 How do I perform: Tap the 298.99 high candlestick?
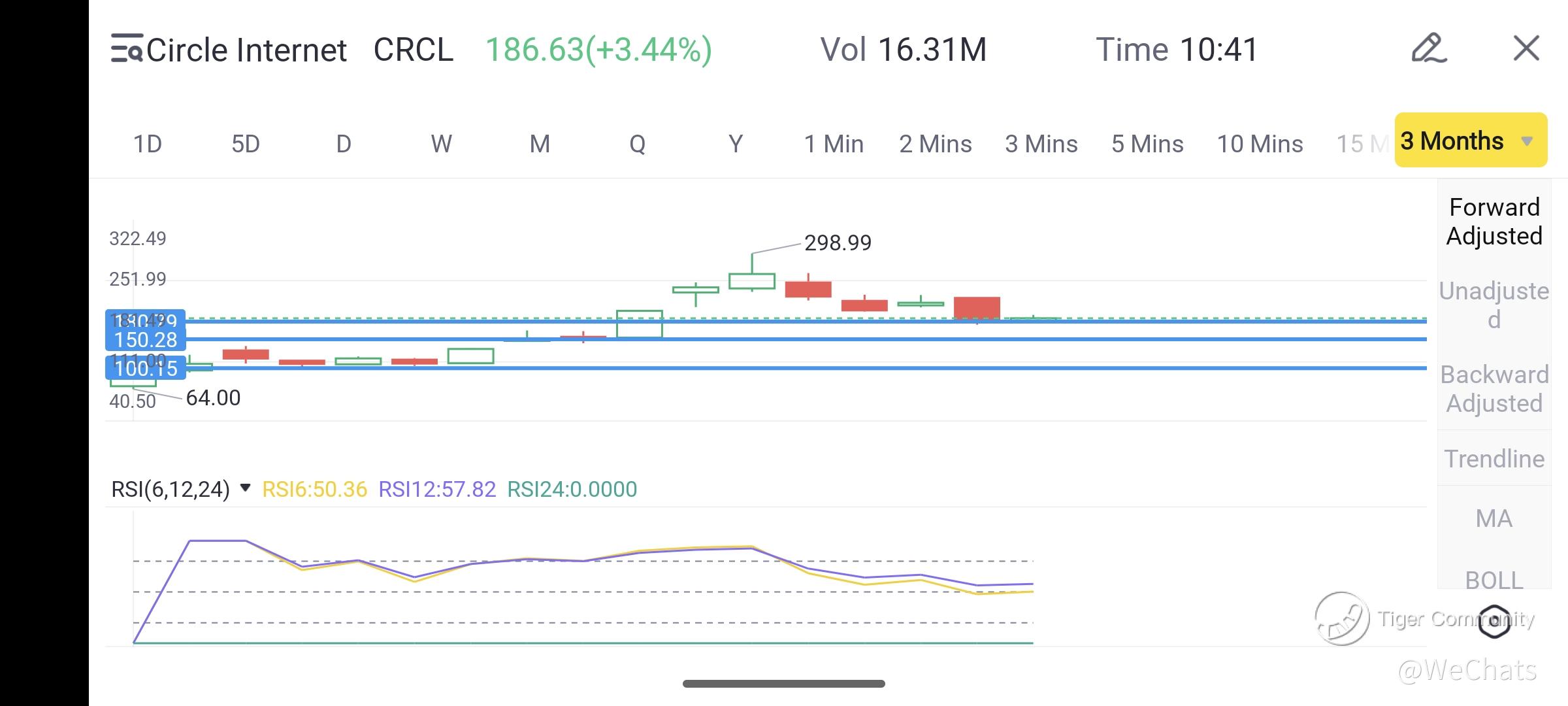tap(752, 280)
